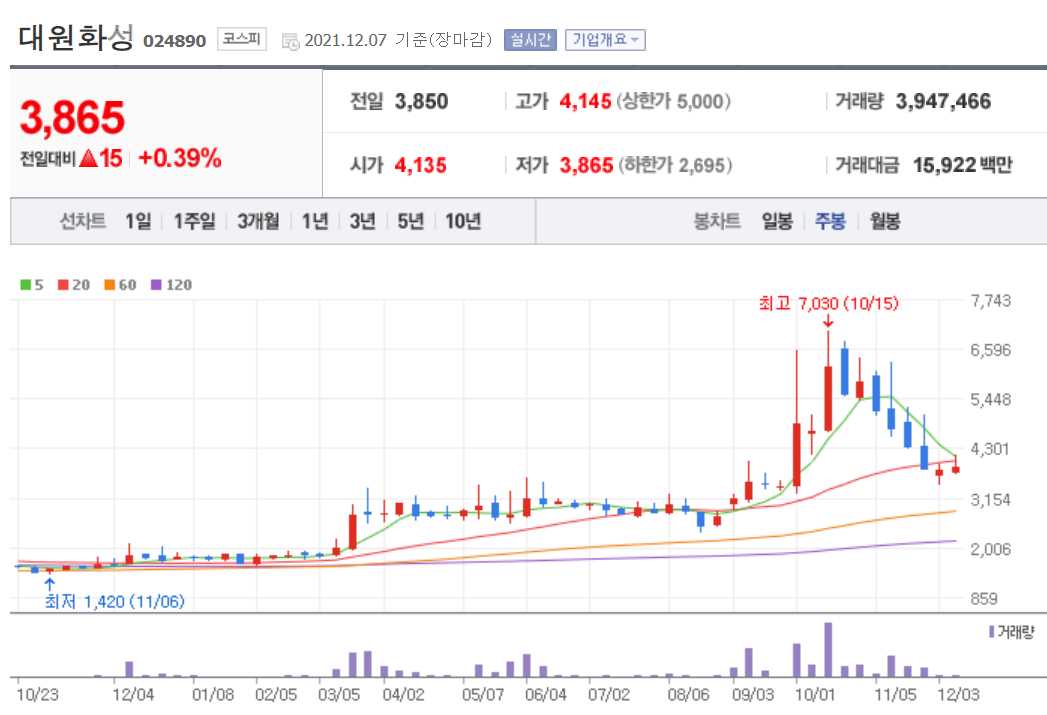Click the 전일 value 3,850
The width and height of the screenshot is (1047, 715).
click(x=421, y=101)
